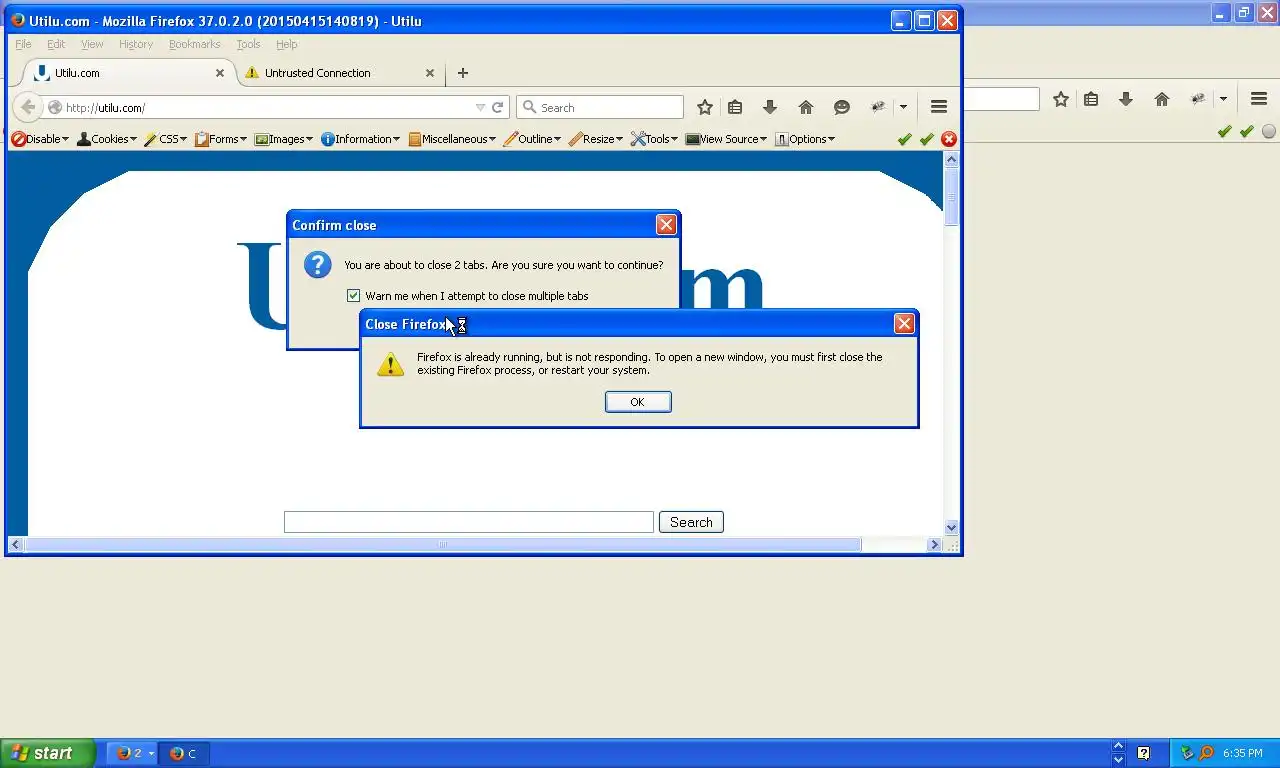This screenshot has width=1280, height=768.
Task: Click the bug add-on icon in background window
Action: click(1198, 99)
